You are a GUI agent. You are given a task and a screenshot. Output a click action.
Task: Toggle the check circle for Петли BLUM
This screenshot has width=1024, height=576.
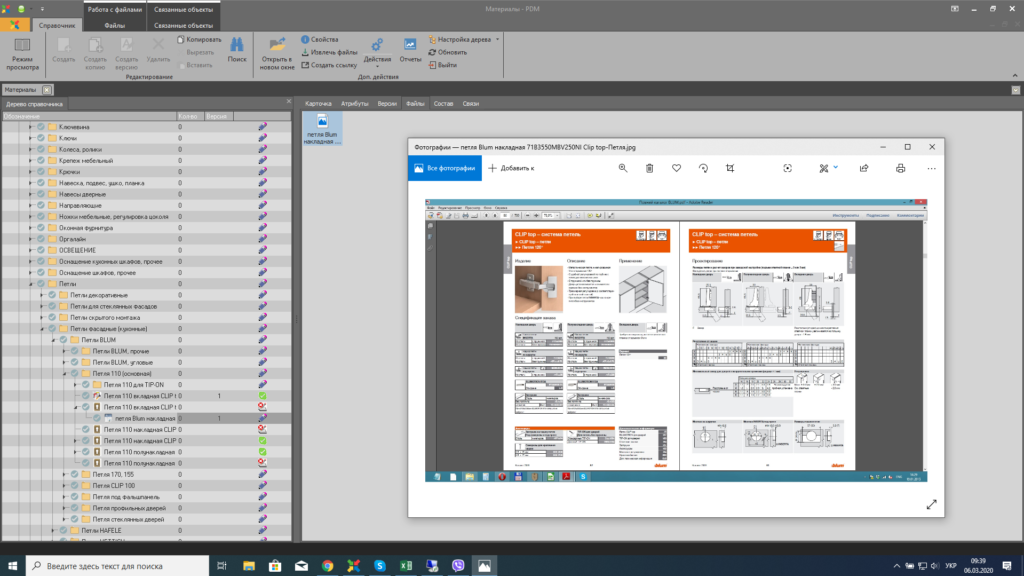point(63,340)
